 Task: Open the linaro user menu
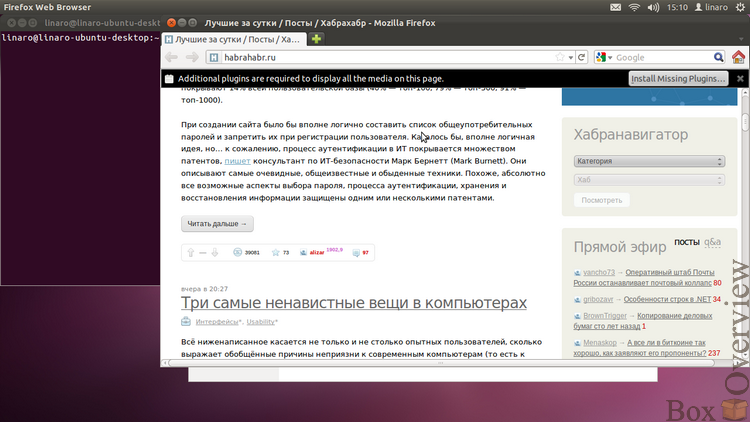[x=711, y=7]
